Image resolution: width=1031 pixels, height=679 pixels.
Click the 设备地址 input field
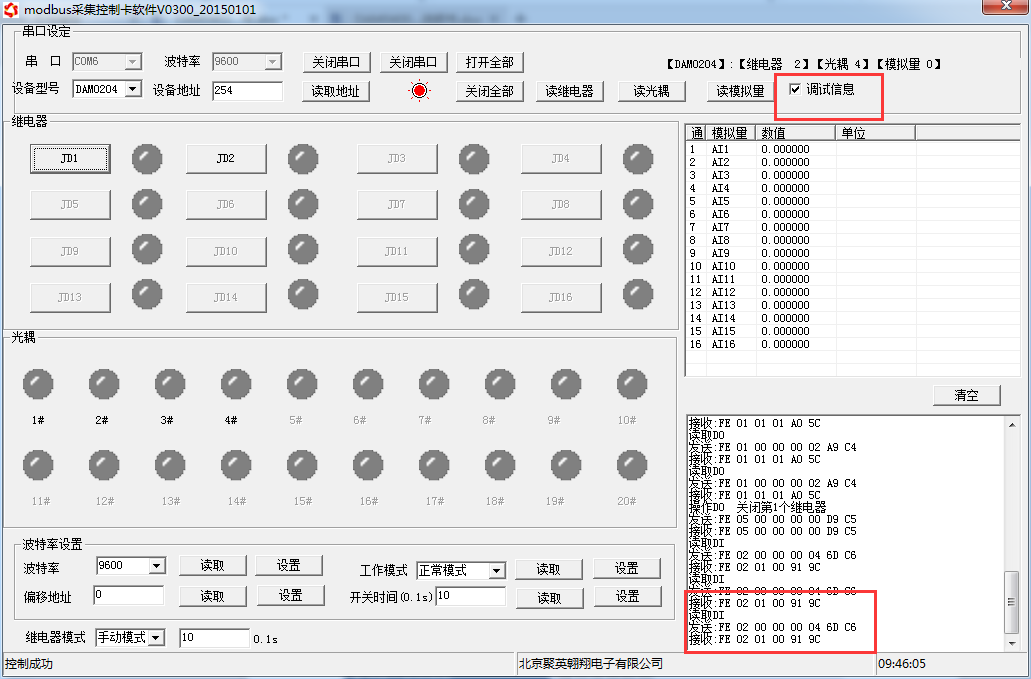[x=247, y=91]
